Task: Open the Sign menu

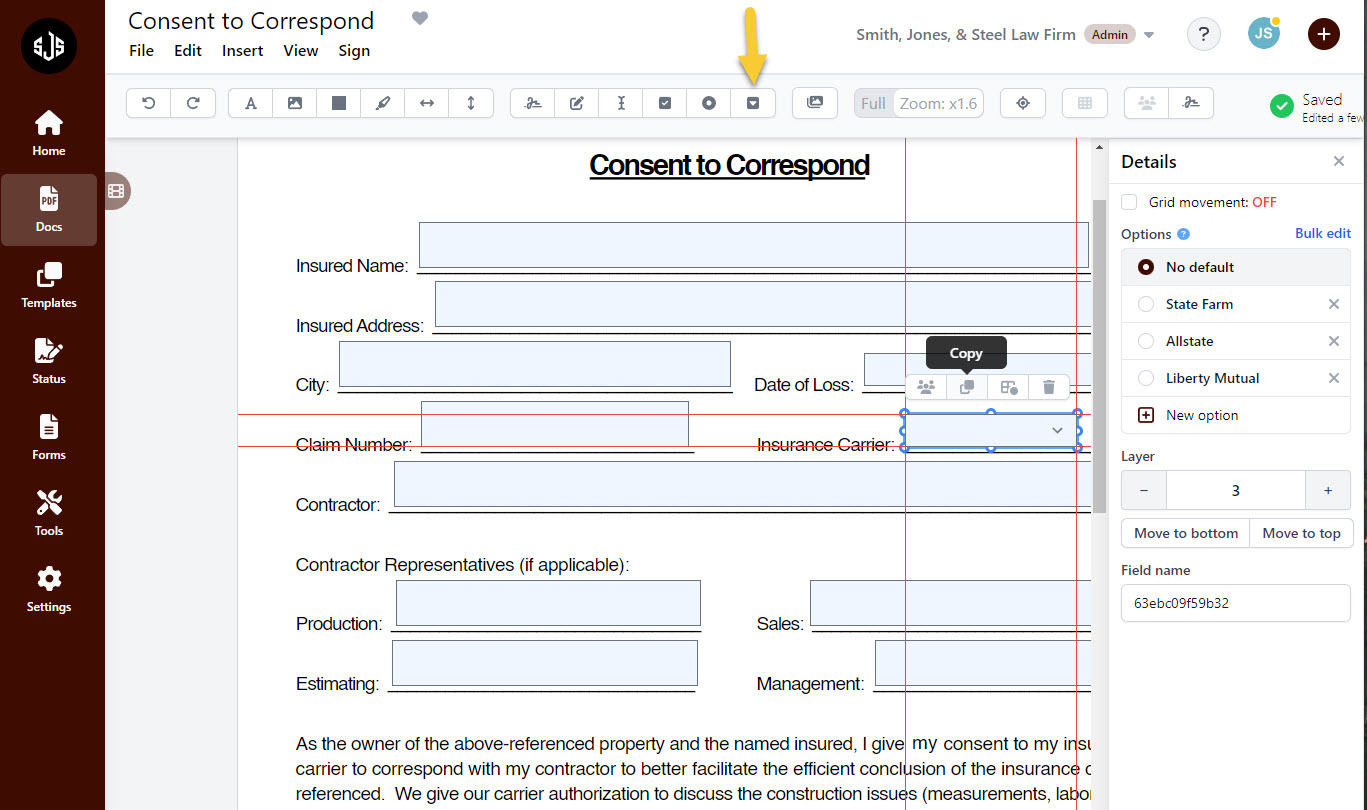Action: pos(354,50)
